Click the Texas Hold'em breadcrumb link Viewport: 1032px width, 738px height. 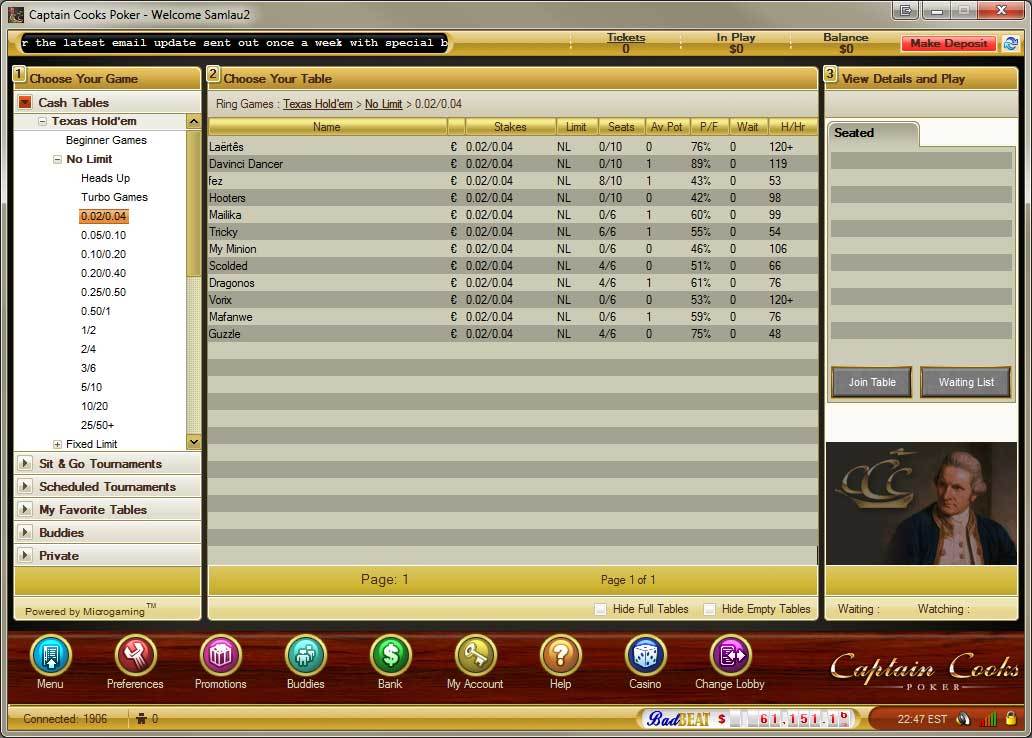(x=318, y=104)
